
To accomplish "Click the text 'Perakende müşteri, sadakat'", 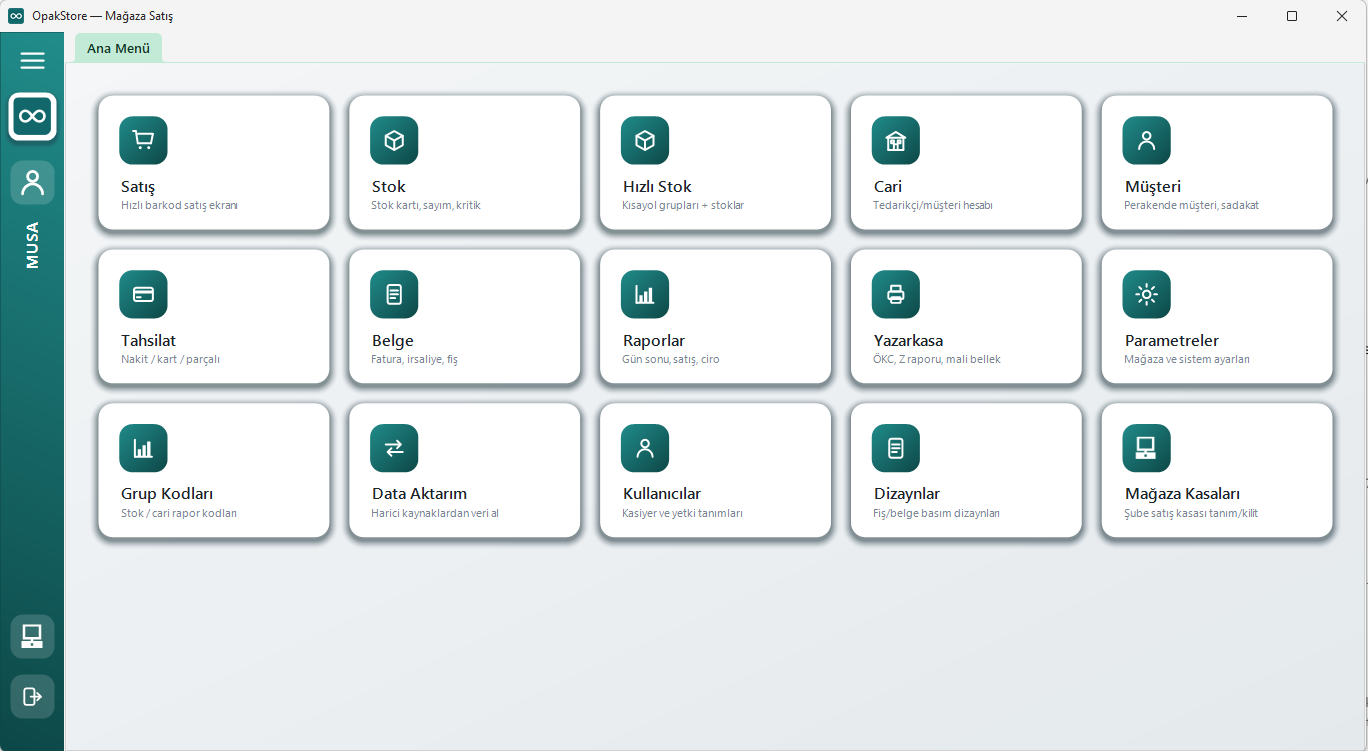I will click(x=1192, y=205).
